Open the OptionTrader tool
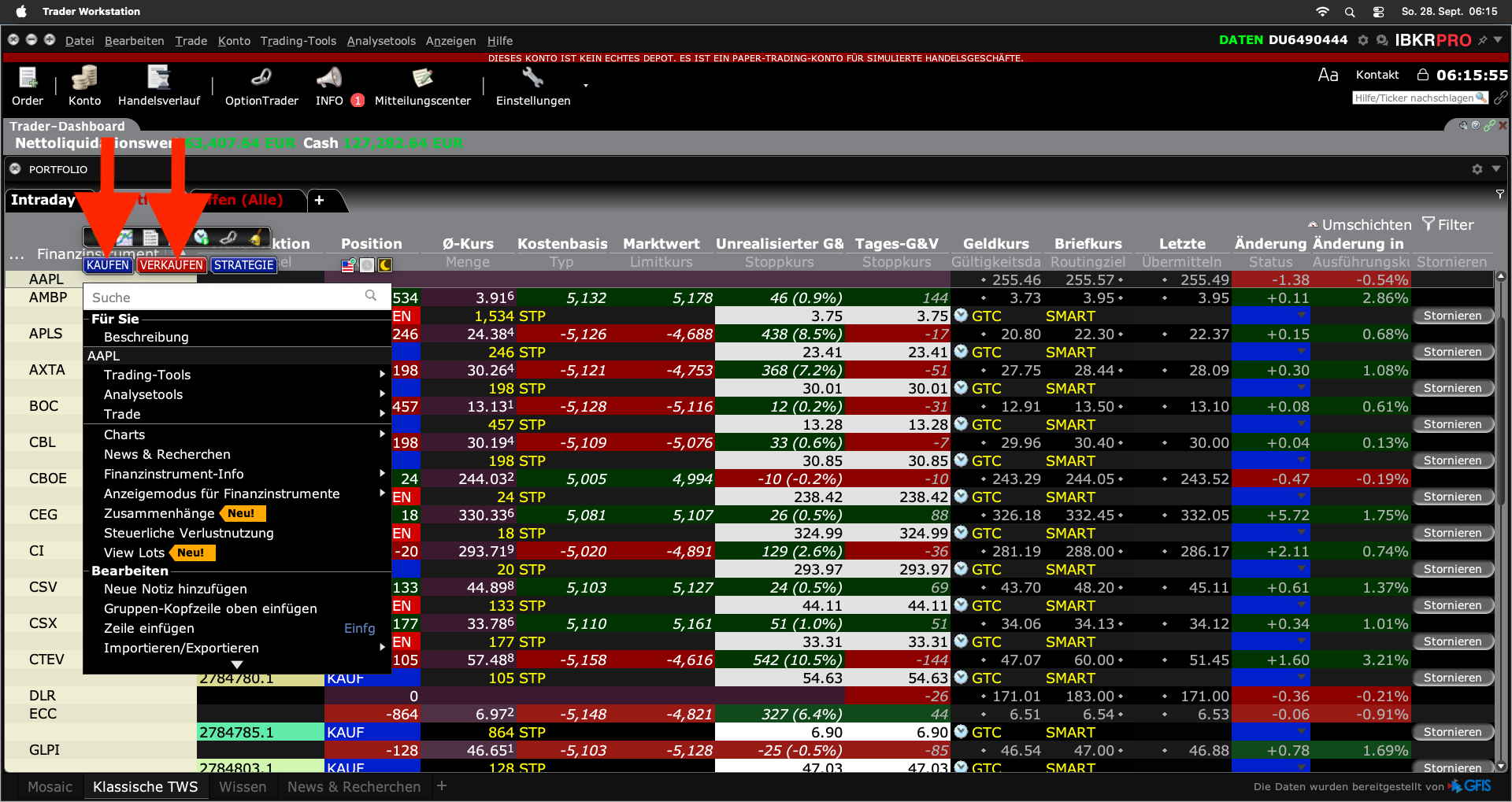 point(261,87)
